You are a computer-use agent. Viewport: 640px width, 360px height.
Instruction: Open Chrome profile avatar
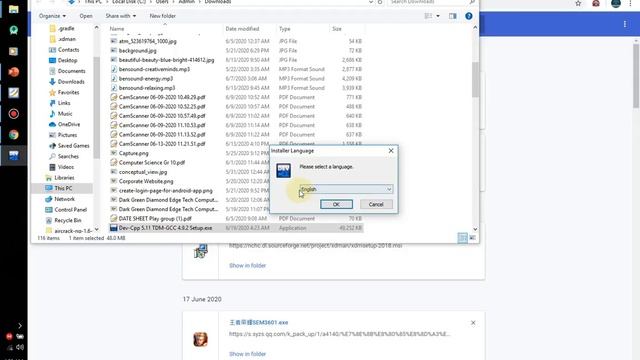point(616,3)
